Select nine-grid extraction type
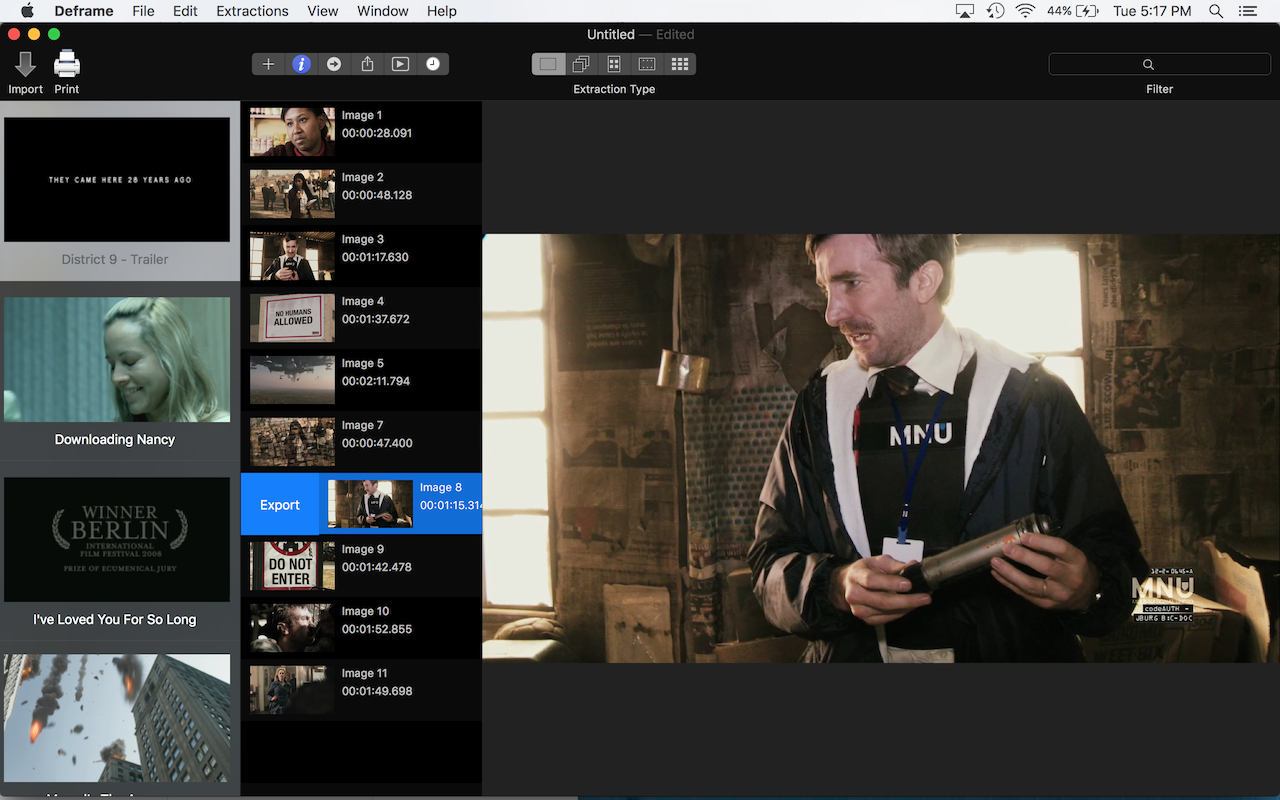Screen dimensions: 1280x800 pyautogui.click(x=680, y=64)
